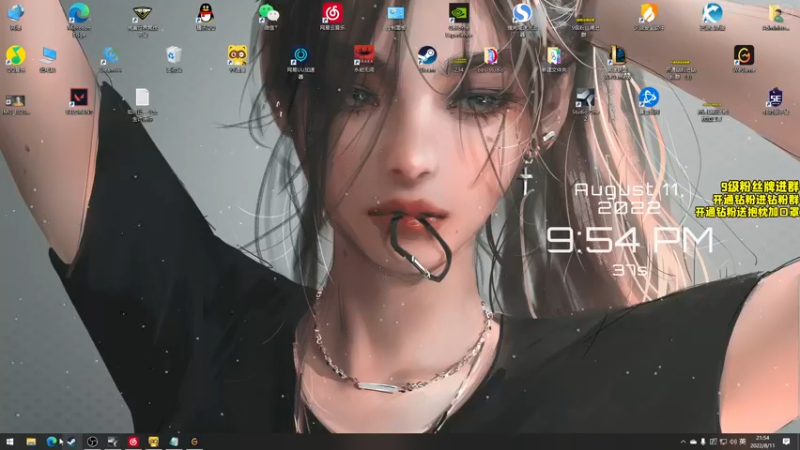Open the notification center icon
800x450 pixels.
[x=786, y=441]
